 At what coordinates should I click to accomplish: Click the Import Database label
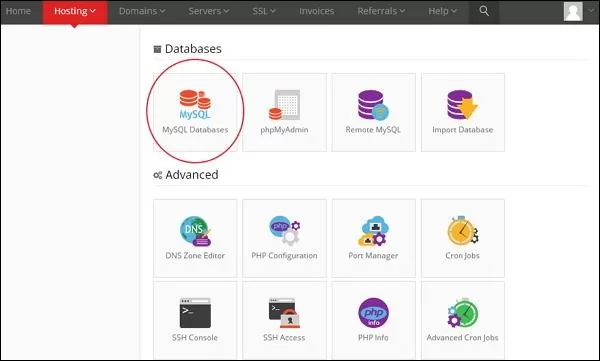463,130
